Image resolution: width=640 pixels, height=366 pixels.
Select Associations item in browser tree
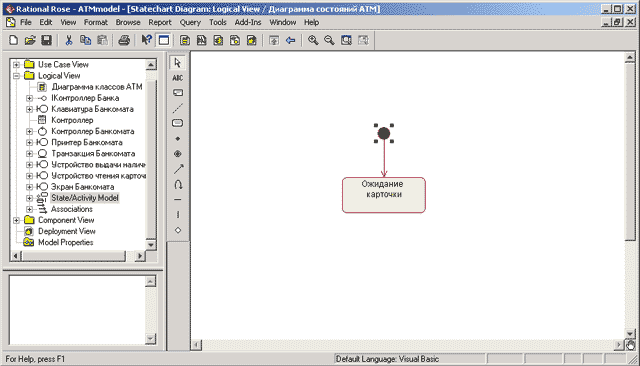(x=72, y=209)
